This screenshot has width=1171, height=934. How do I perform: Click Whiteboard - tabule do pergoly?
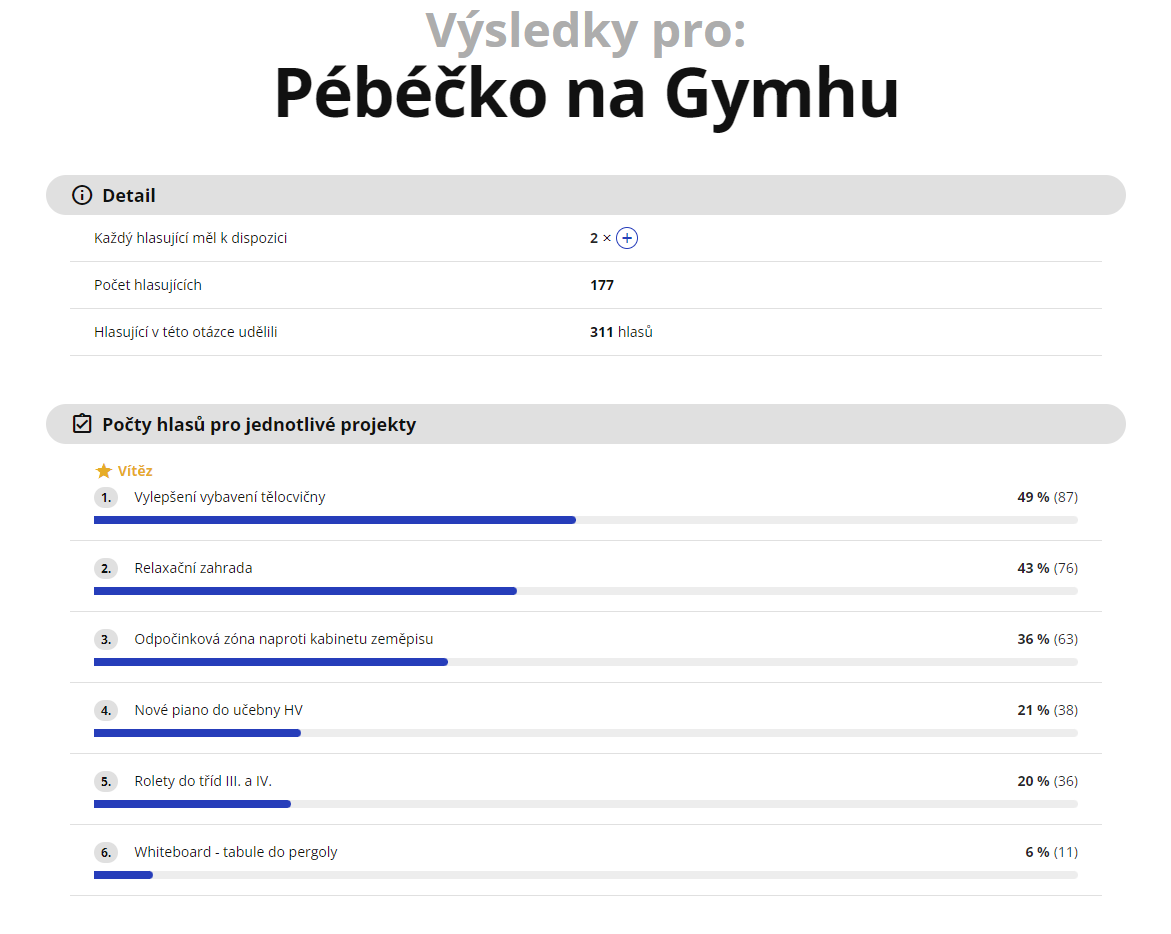point(236,852)
